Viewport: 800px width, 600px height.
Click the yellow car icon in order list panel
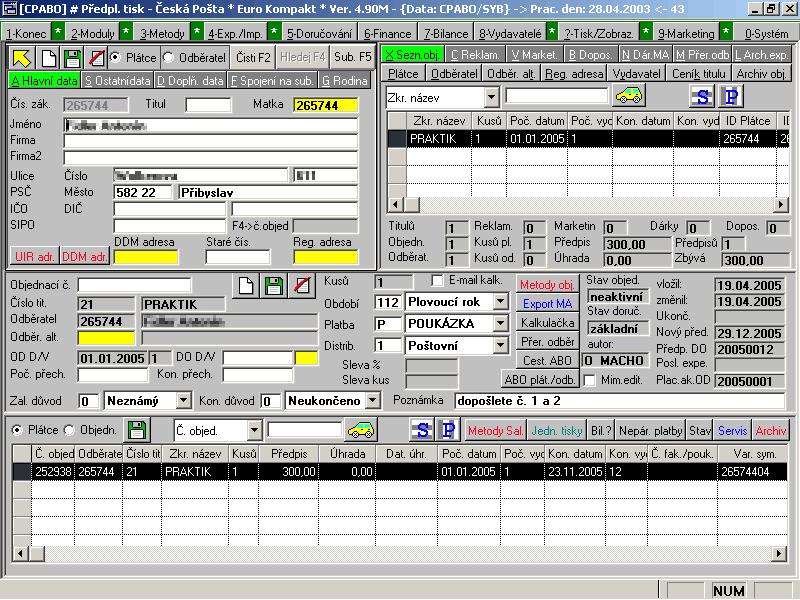click(629, 96)
